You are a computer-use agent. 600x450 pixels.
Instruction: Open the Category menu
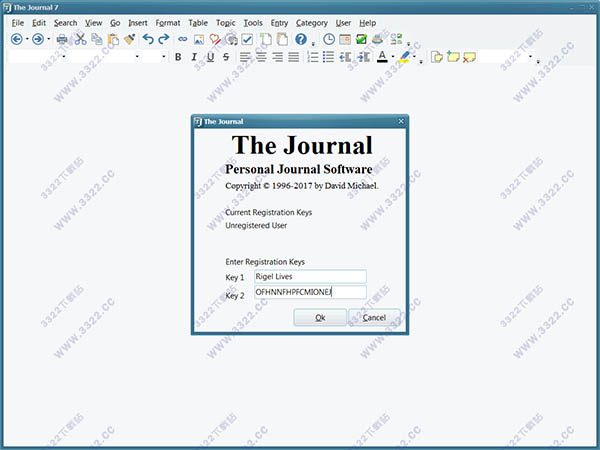tap(311, 23)
